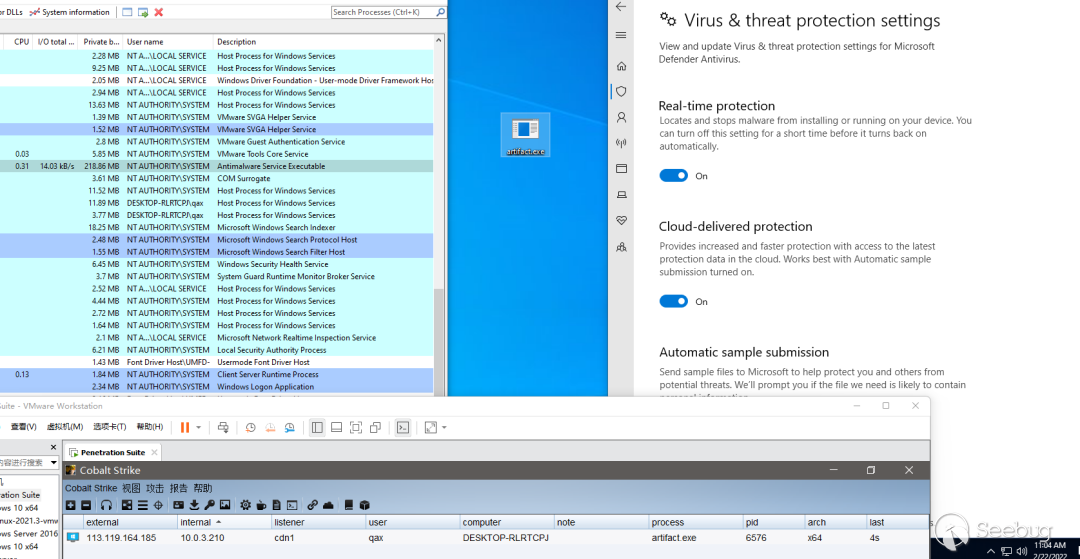Screen dimensions: 1080x559
Task: Open the 攻击 menu in Cobalt Strike
Action: pyautogui.click(x=155, y=488)
